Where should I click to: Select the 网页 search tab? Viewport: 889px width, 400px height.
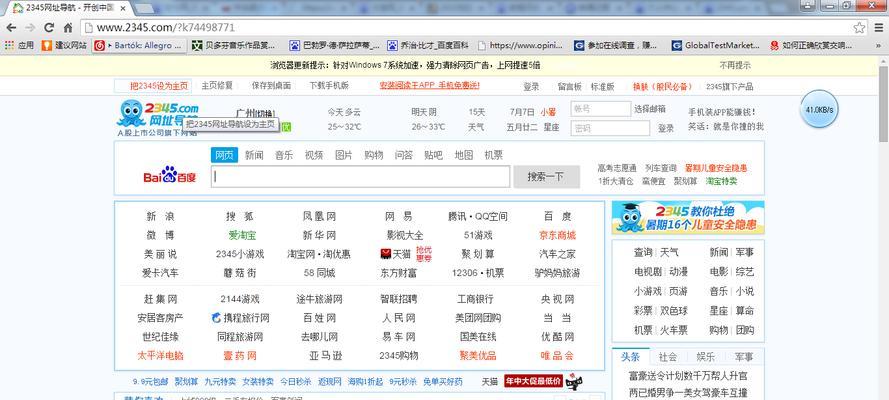tap(224, 155)
